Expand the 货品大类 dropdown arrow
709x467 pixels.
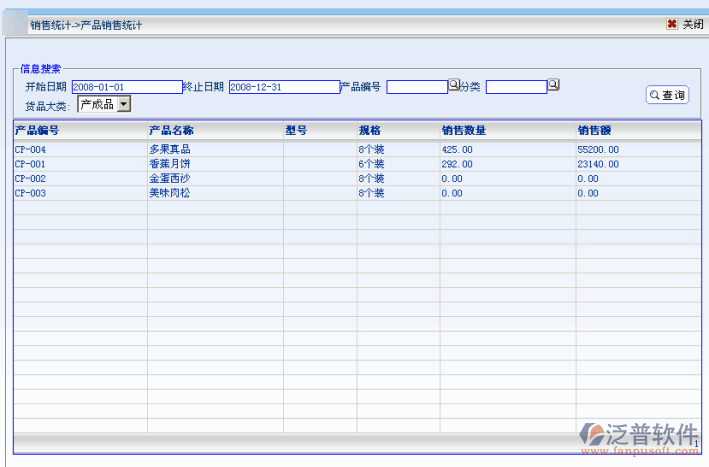coord(124,104)
